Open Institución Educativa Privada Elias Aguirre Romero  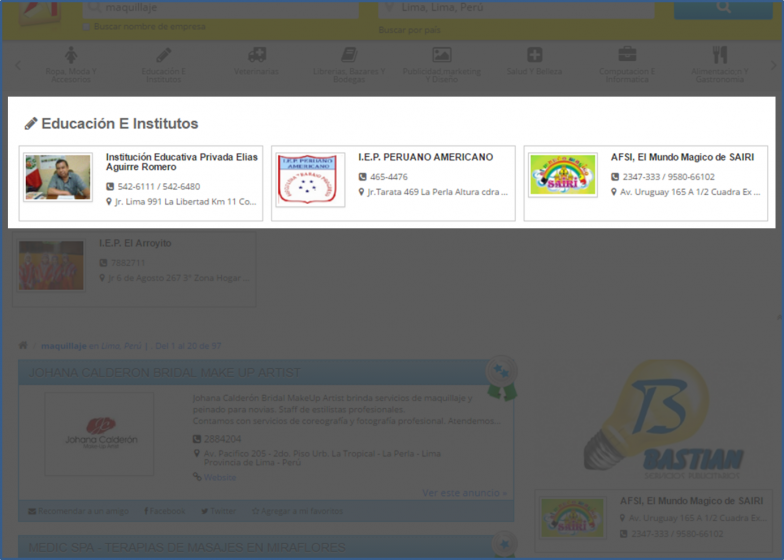(181, 162)
